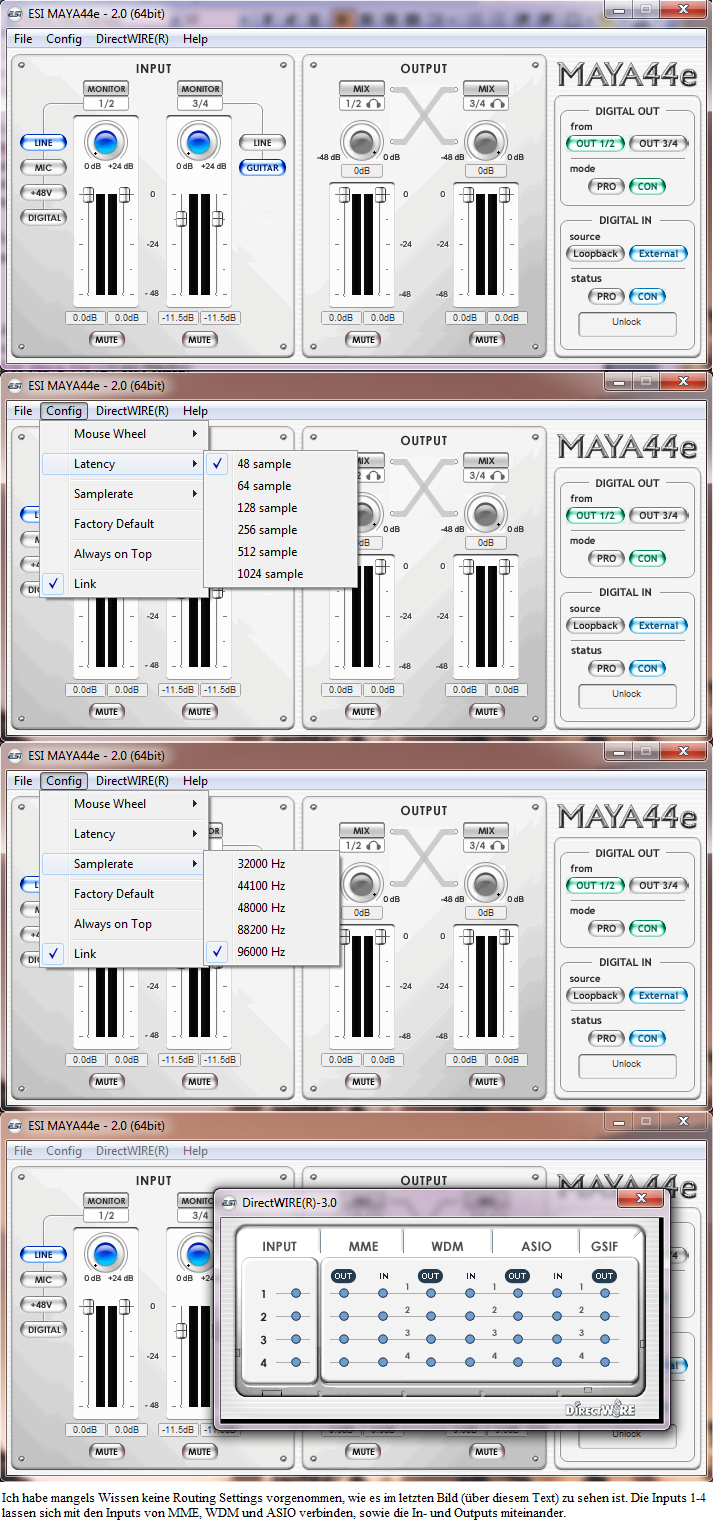Enable MIC input in the no-menu window
This screenshot has width=714, height=1524.
(x=43, y=167)
